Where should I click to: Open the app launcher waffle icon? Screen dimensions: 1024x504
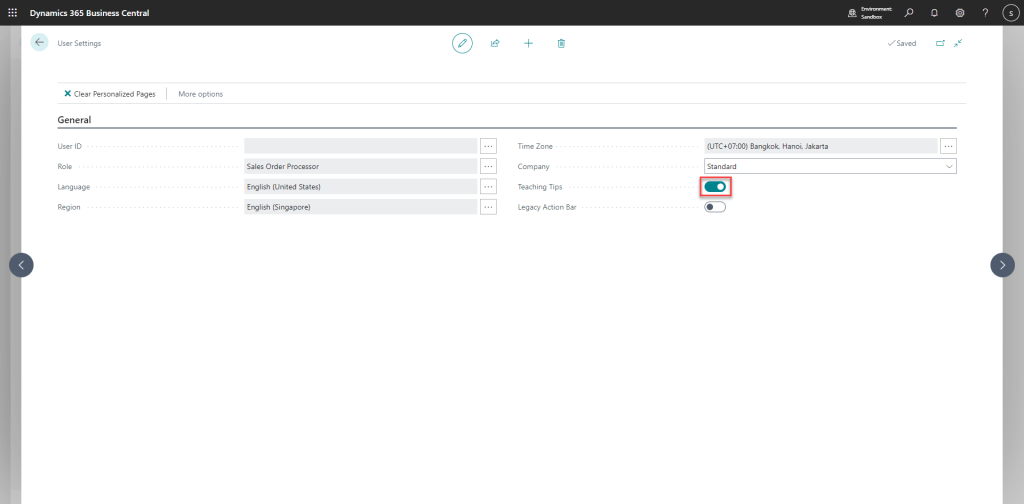(12, 12)
